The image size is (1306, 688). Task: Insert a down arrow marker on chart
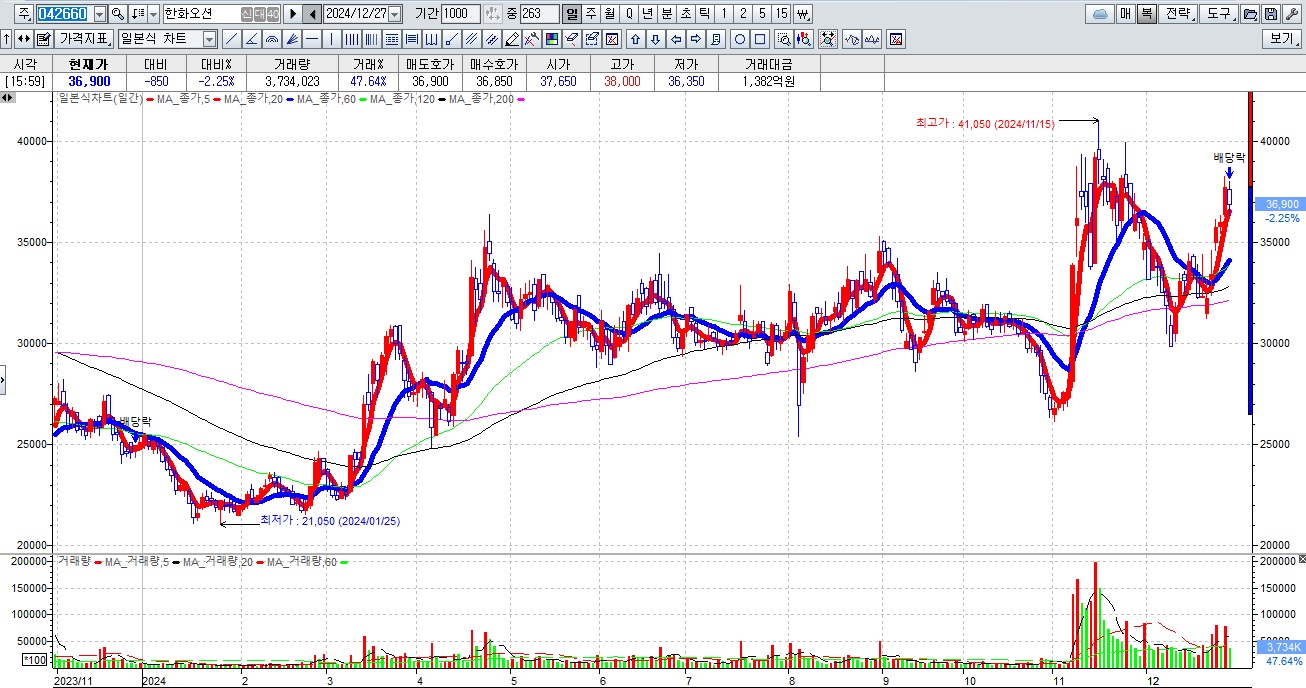click(655, 39)
